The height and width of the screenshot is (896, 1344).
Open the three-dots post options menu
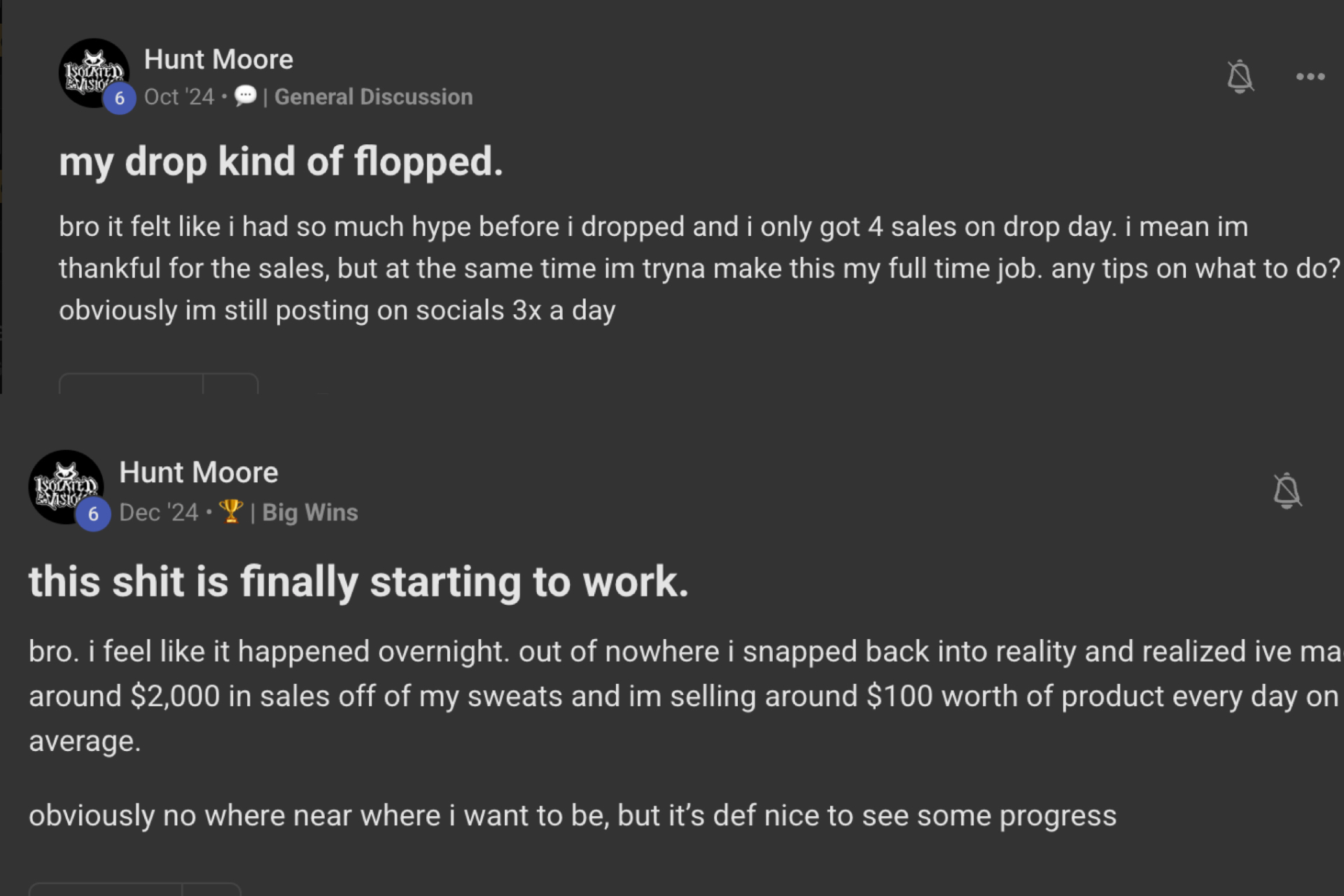[1310, 76]
